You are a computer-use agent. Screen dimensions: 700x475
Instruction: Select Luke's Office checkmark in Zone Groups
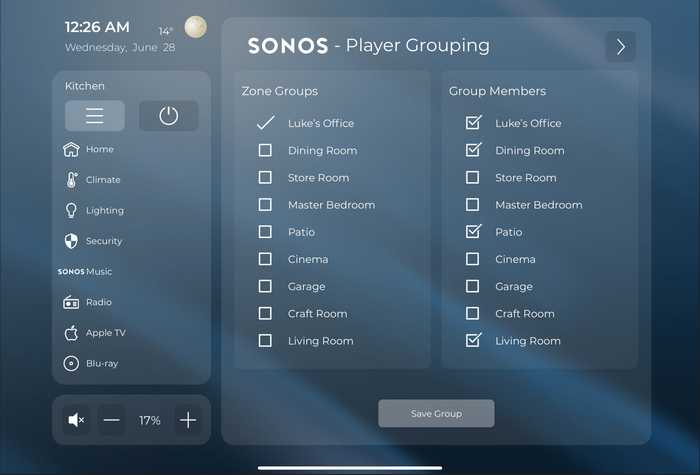[266, 123]
